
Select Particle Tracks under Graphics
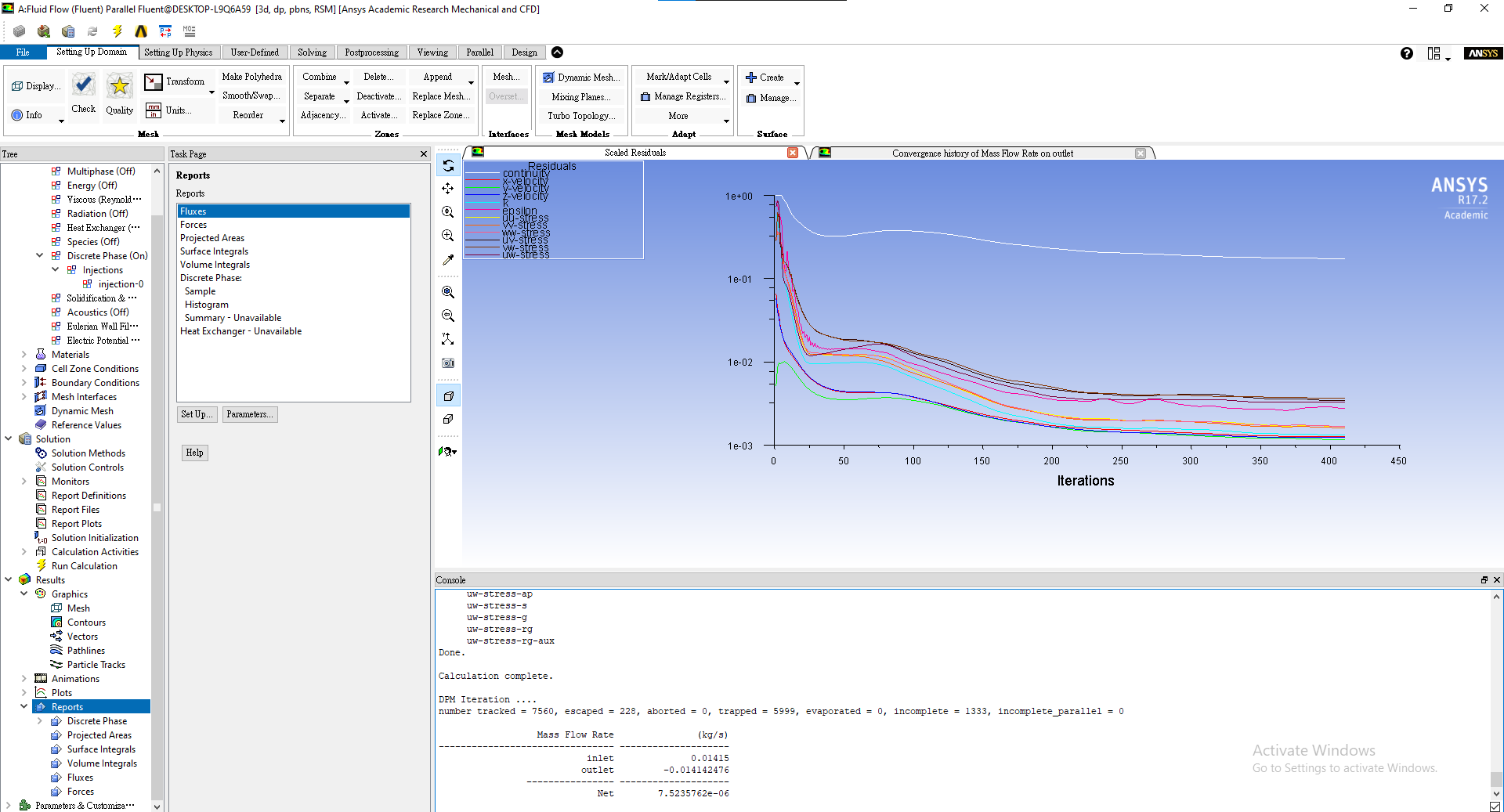click(x=96, y=665)
